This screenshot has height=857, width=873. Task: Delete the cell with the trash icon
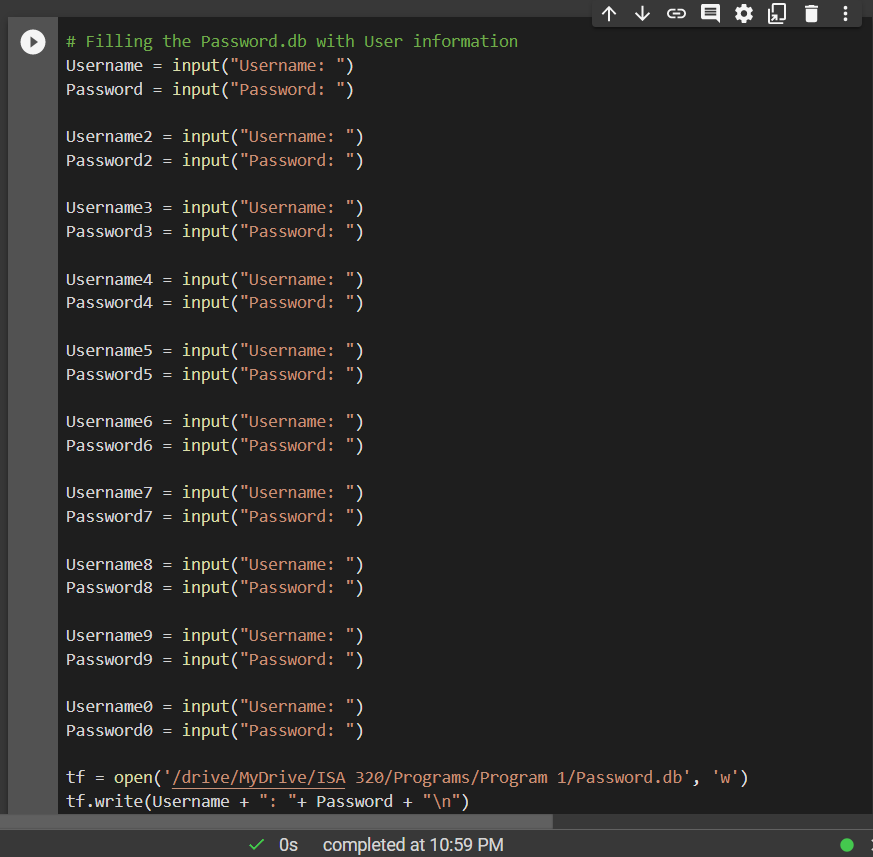811,13
